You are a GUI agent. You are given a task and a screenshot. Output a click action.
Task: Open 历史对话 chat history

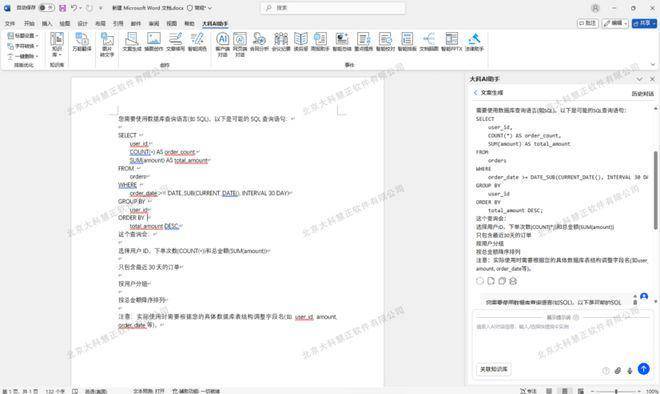click(x=643, y=93)
